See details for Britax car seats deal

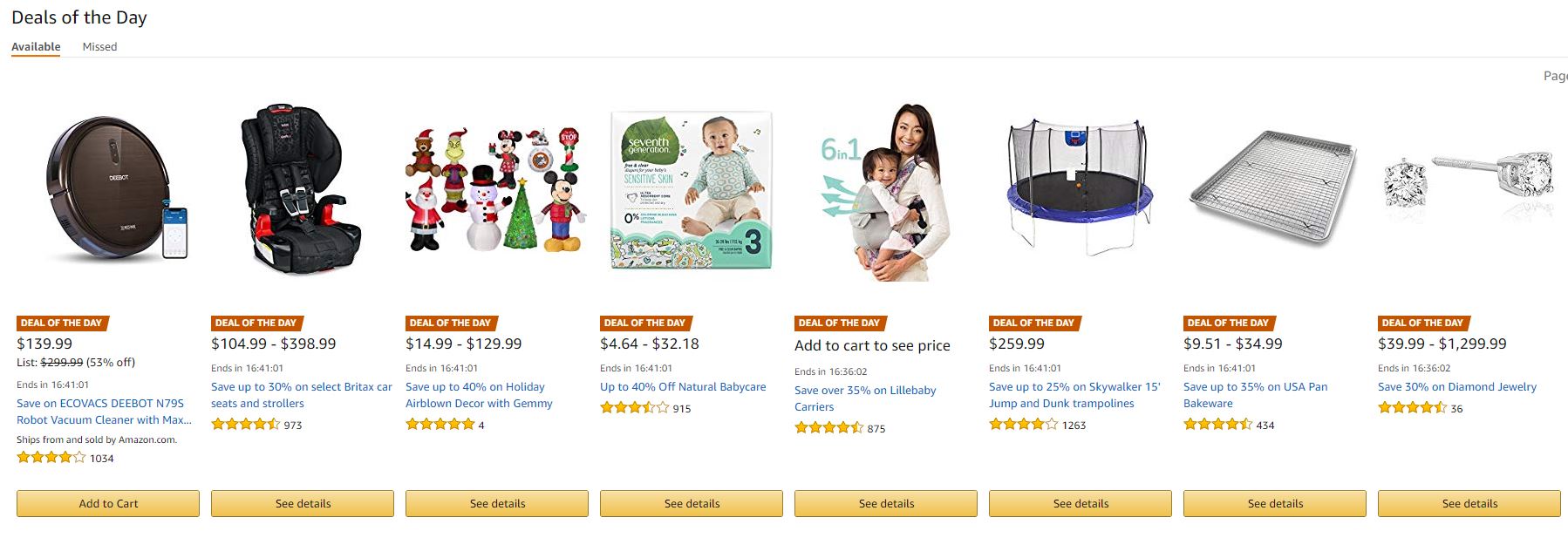[x=303, y=503]
